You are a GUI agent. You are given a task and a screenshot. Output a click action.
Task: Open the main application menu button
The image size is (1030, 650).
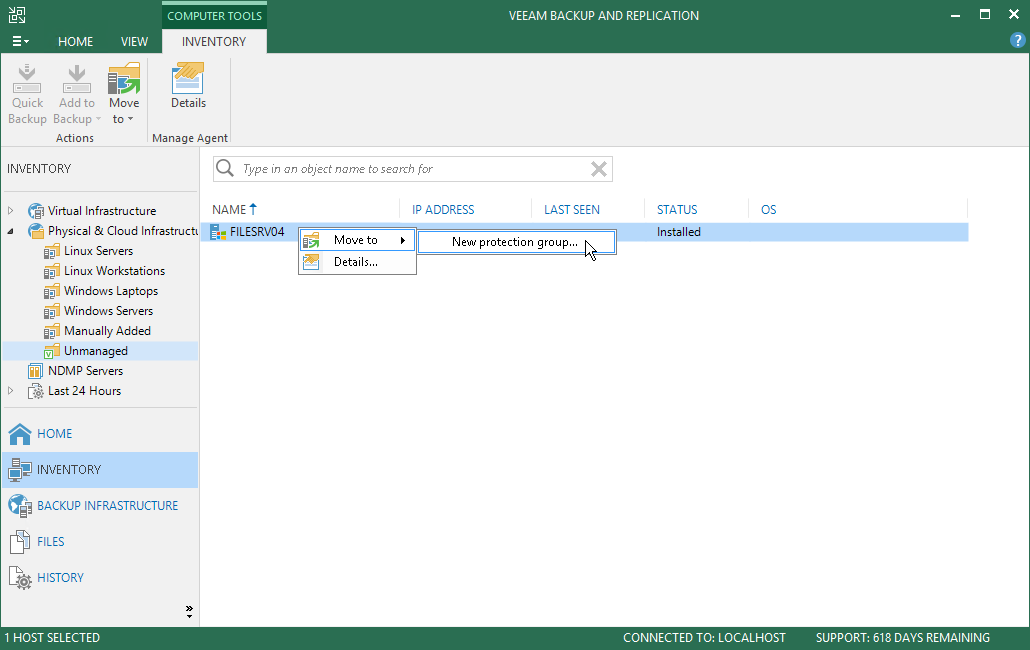coord(20,41)
